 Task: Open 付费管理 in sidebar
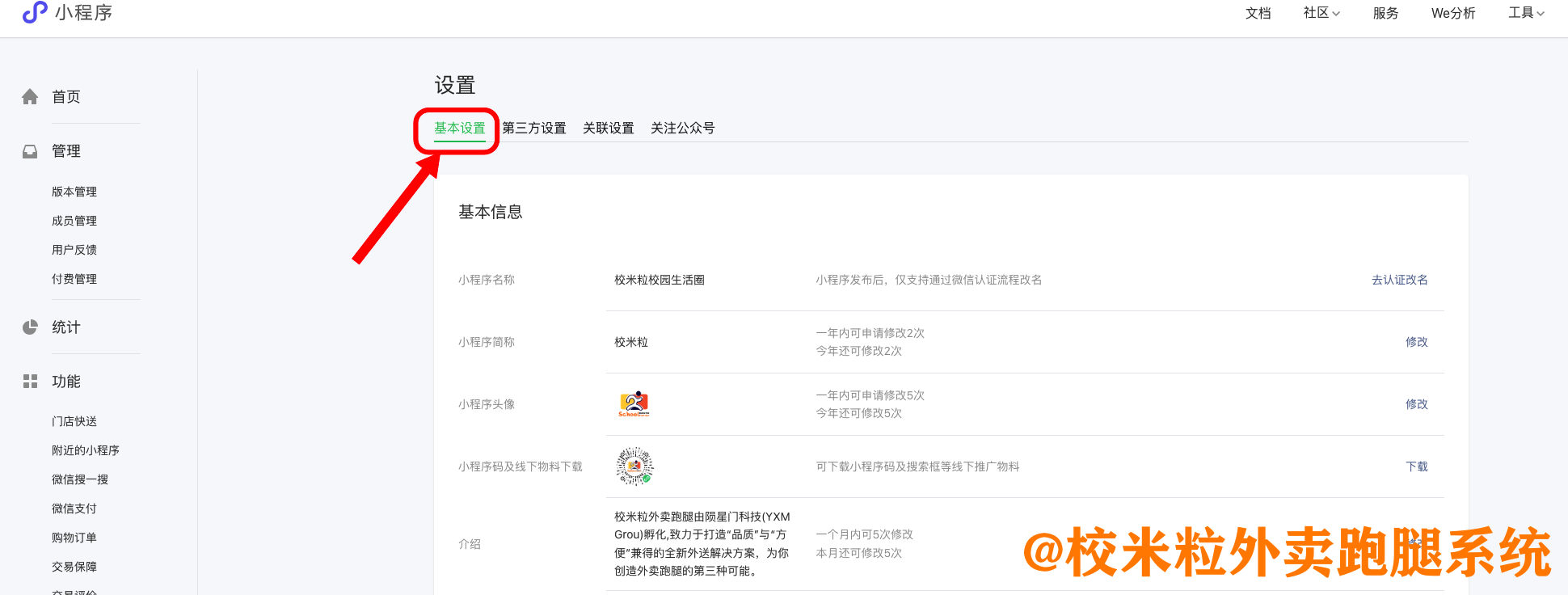(74, 279)
